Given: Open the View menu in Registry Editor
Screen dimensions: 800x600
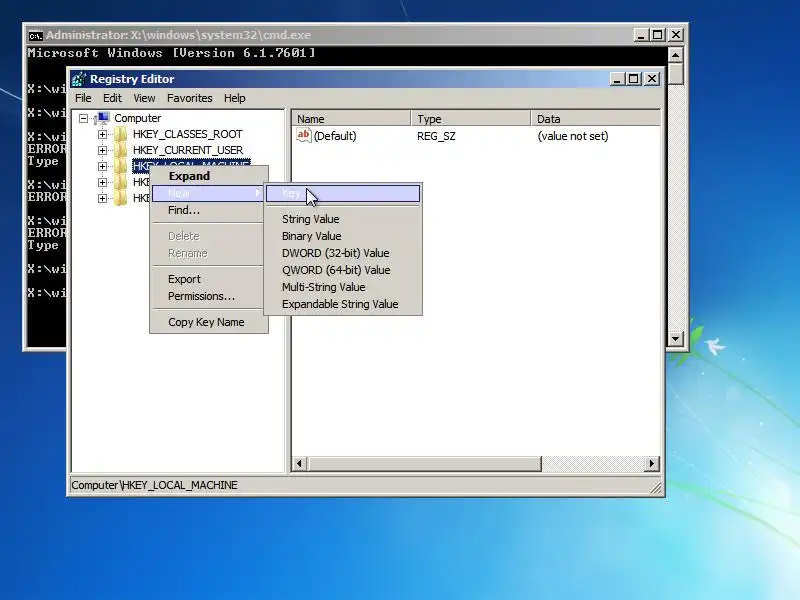Looking at the screenshot, I should tap(144, 98).
